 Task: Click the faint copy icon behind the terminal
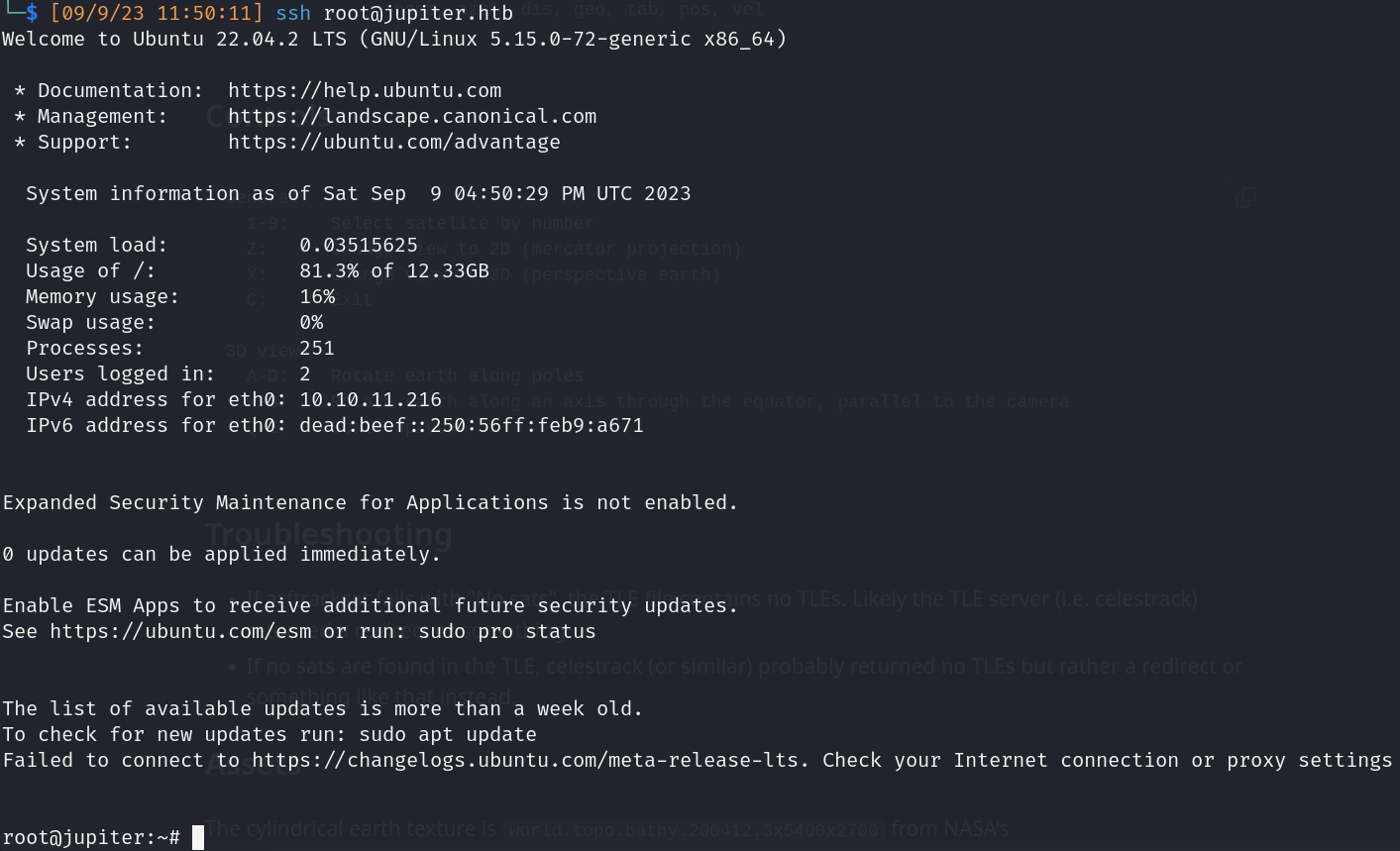(1245, 197)
